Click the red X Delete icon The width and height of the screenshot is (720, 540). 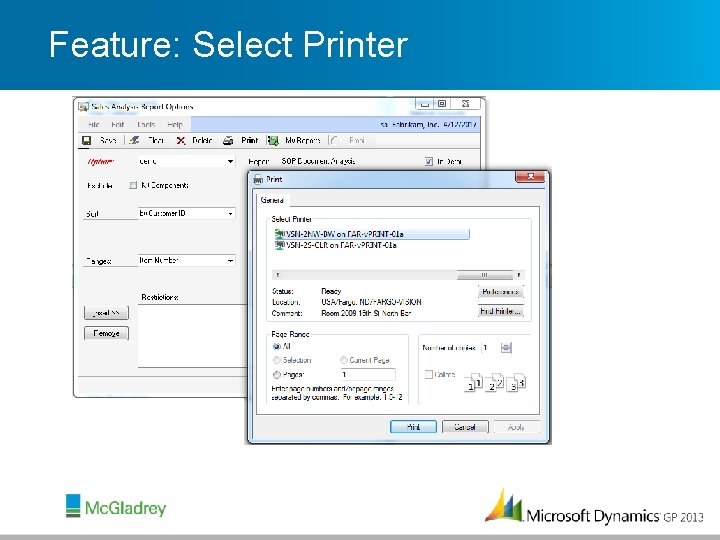click(181, 141)
